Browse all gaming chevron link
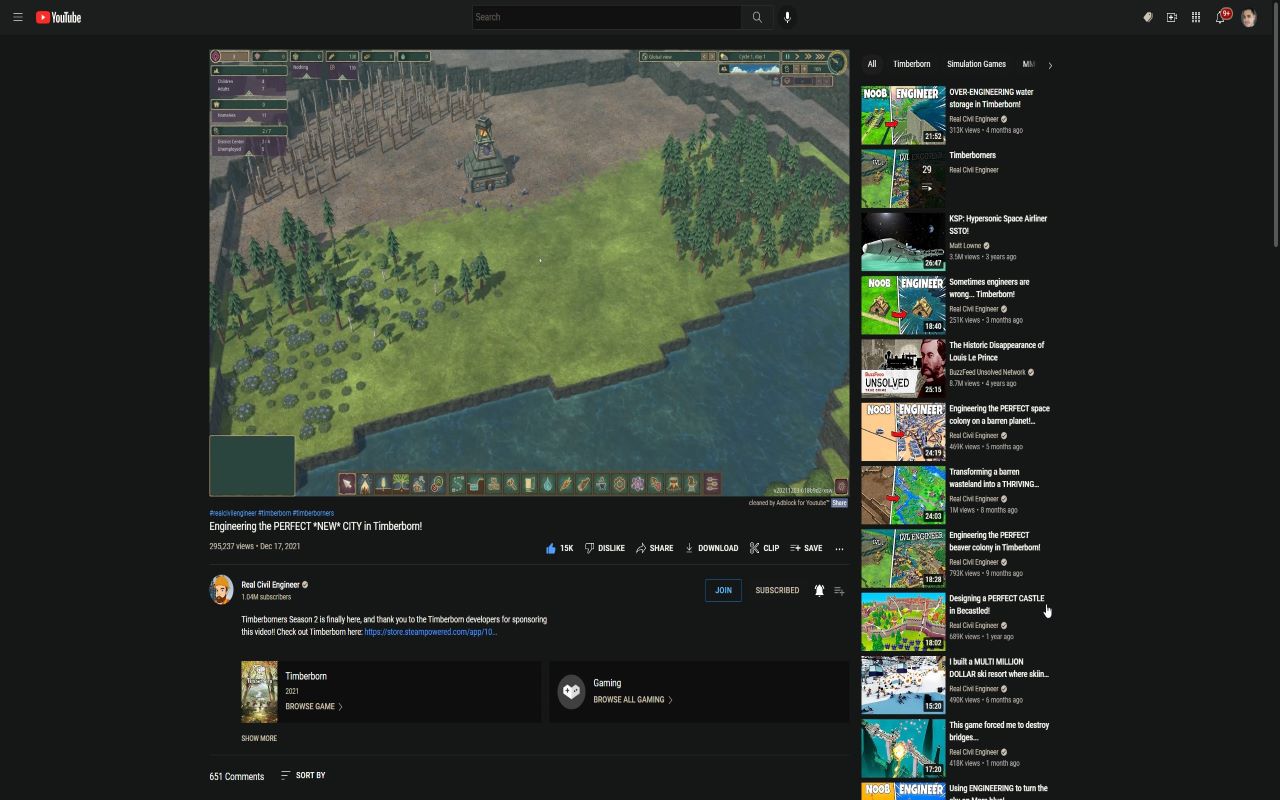The width and height of the screenshot is (1280, 800). tap(632, 700)
